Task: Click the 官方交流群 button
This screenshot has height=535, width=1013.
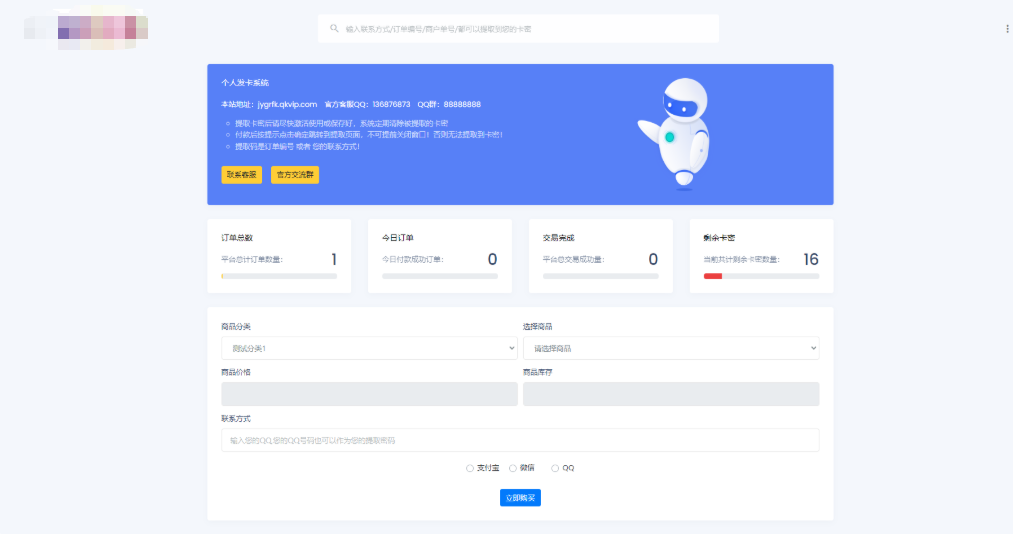Action: [x=295, y=175]
